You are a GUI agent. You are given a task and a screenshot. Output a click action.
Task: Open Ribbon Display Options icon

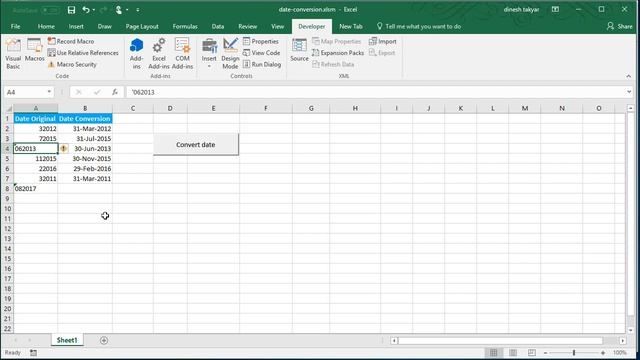click(x=555, y=9)
